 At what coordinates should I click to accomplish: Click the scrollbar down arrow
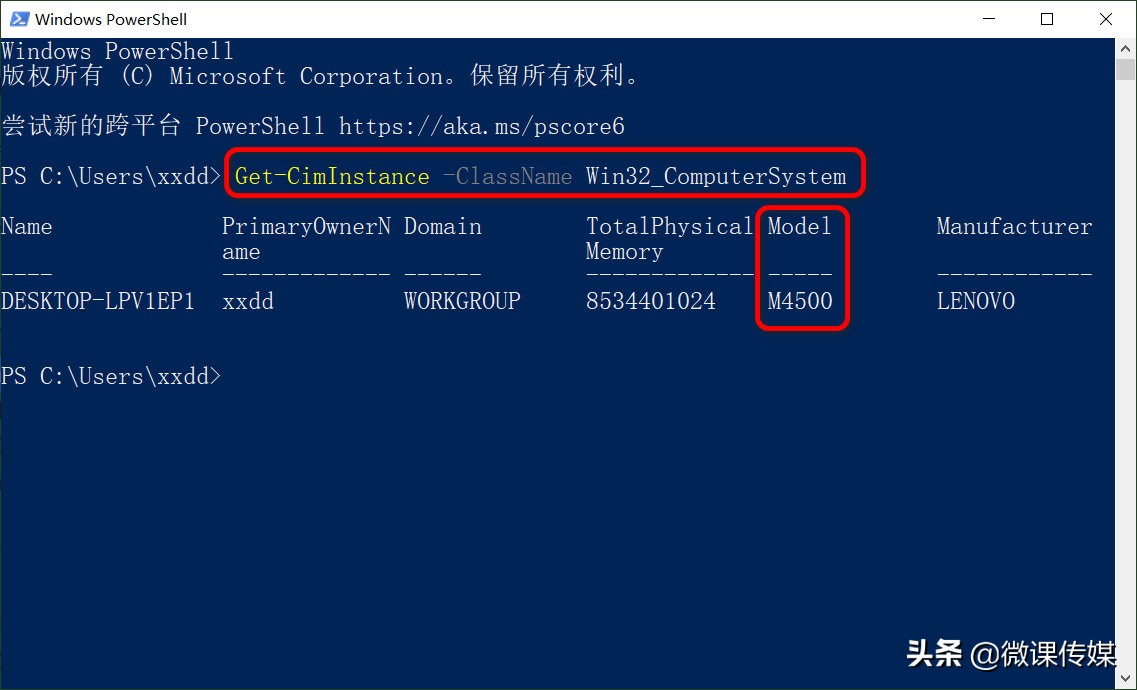[x=1125, y=679]
